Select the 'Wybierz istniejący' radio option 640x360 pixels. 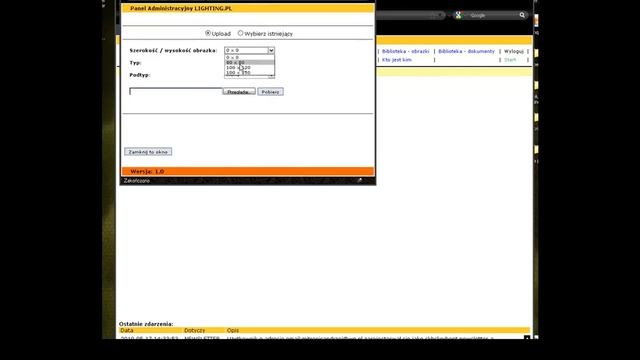[x=240, y=33]
